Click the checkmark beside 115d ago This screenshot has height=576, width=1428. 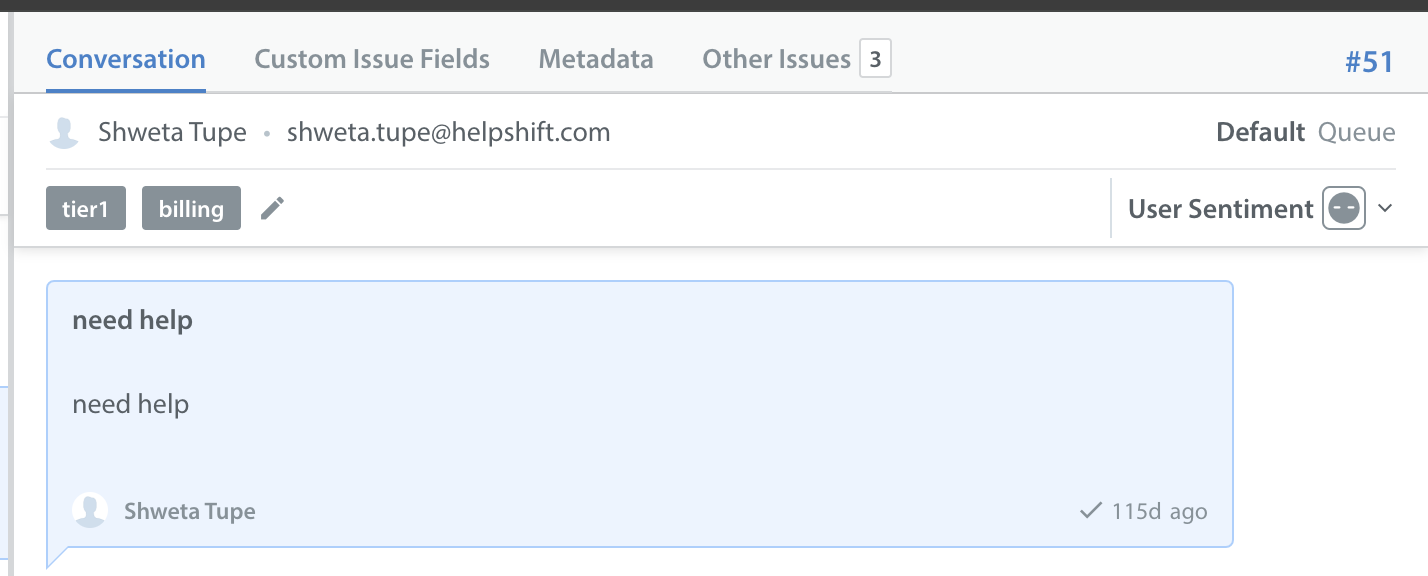pyautogui.click(x=1091, y=511)
